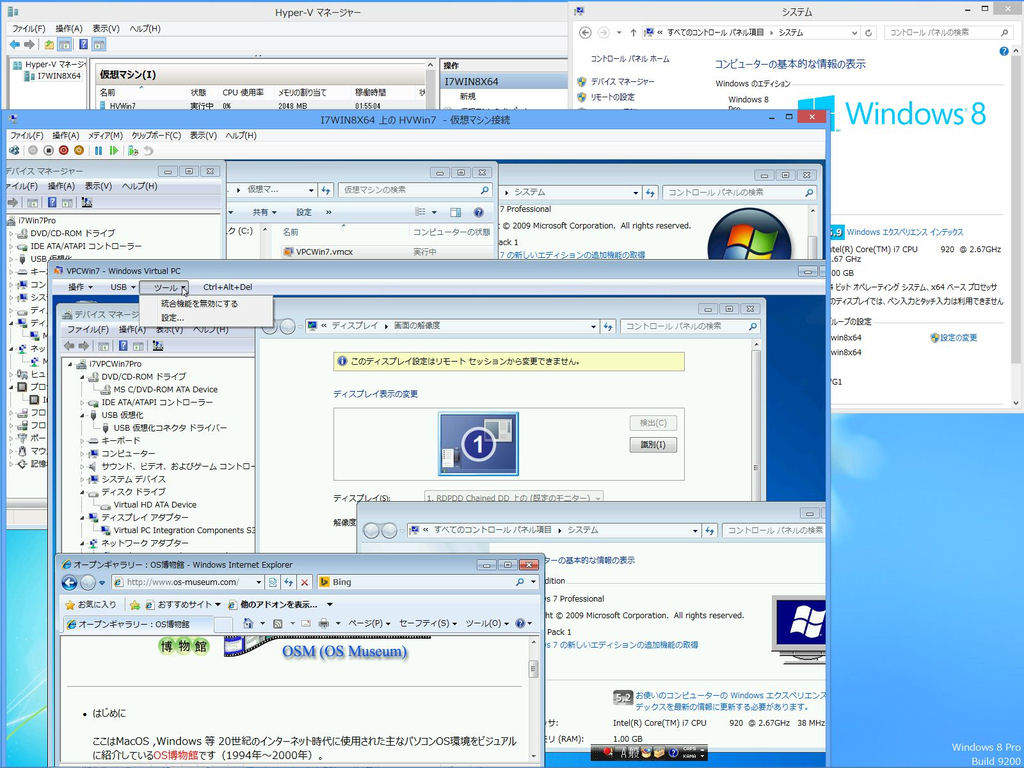
Task: Open クリップボード(C) menu in VM connection window
Action: click(x=155, y=135)
